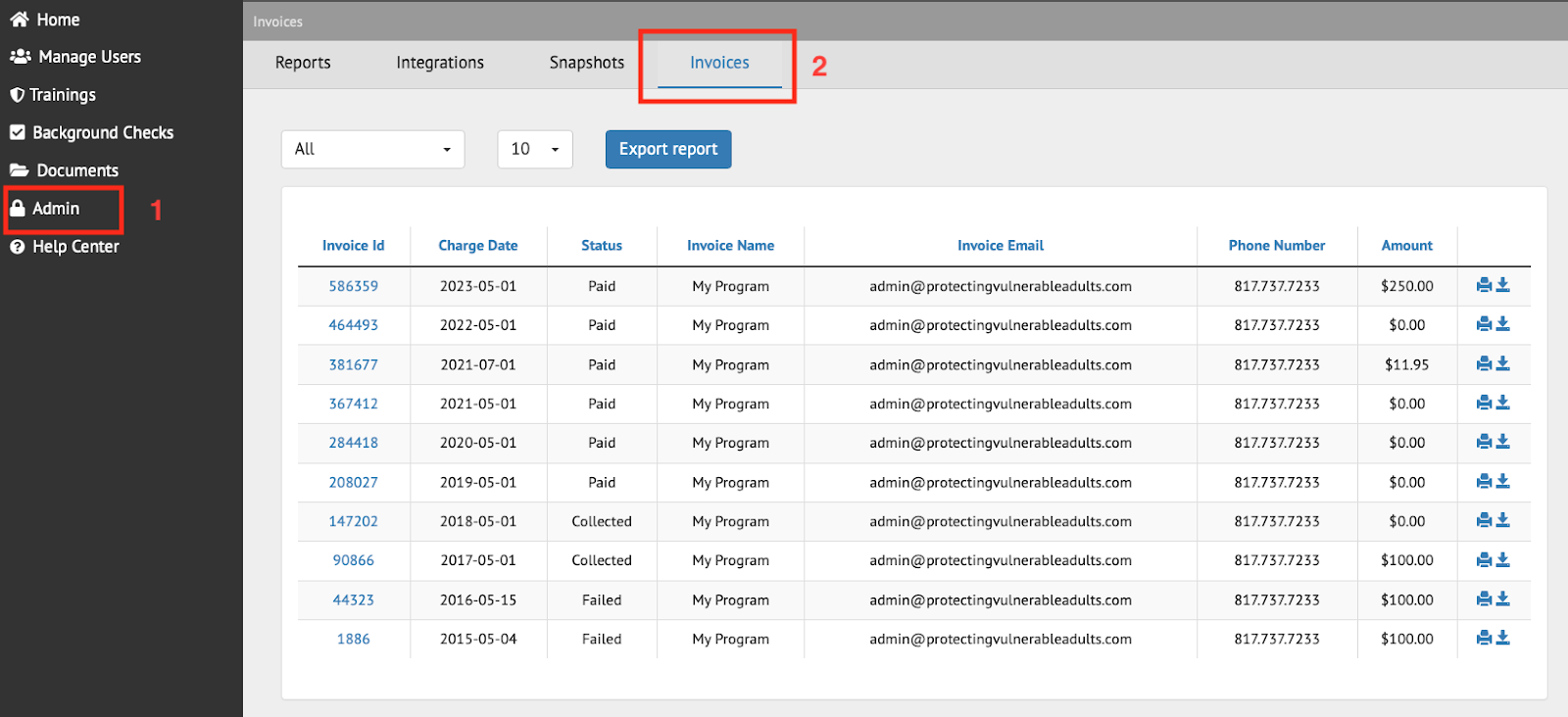
Task: Open invoice ID 147202 link
Action: point(354,521)
